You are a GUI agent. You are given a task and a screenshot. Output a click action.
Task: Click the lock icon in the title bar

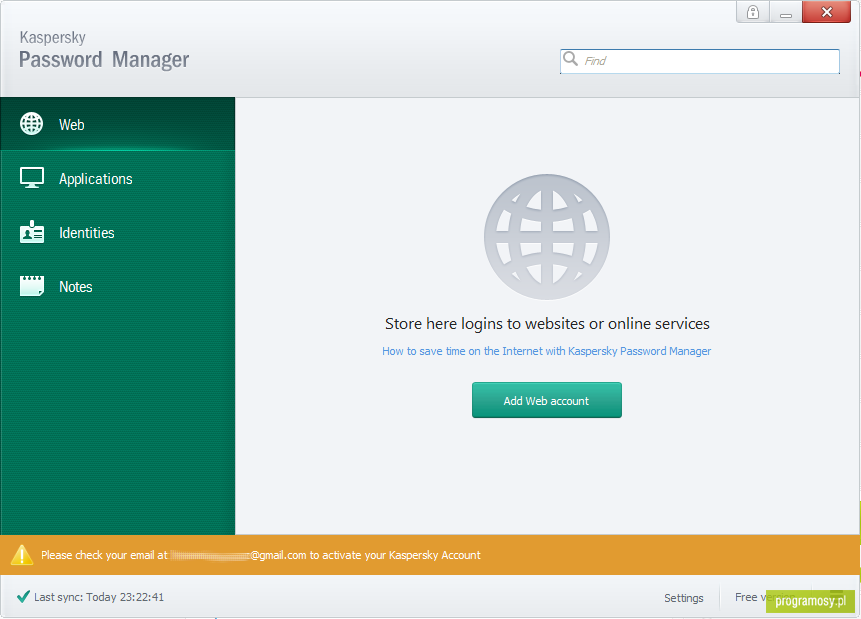753,12
